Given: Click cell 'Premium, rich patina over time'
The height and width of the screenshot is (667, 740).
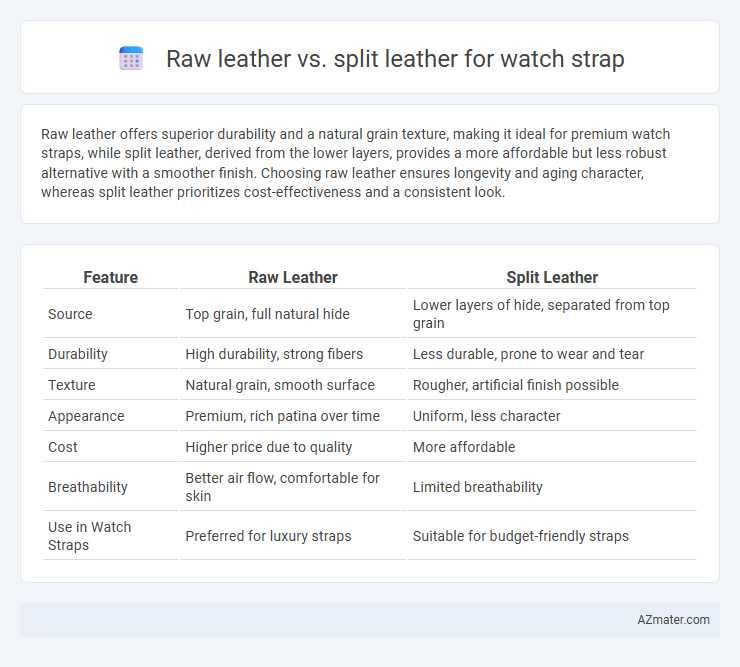Looking at the screenshot, I should coord(283,416).
